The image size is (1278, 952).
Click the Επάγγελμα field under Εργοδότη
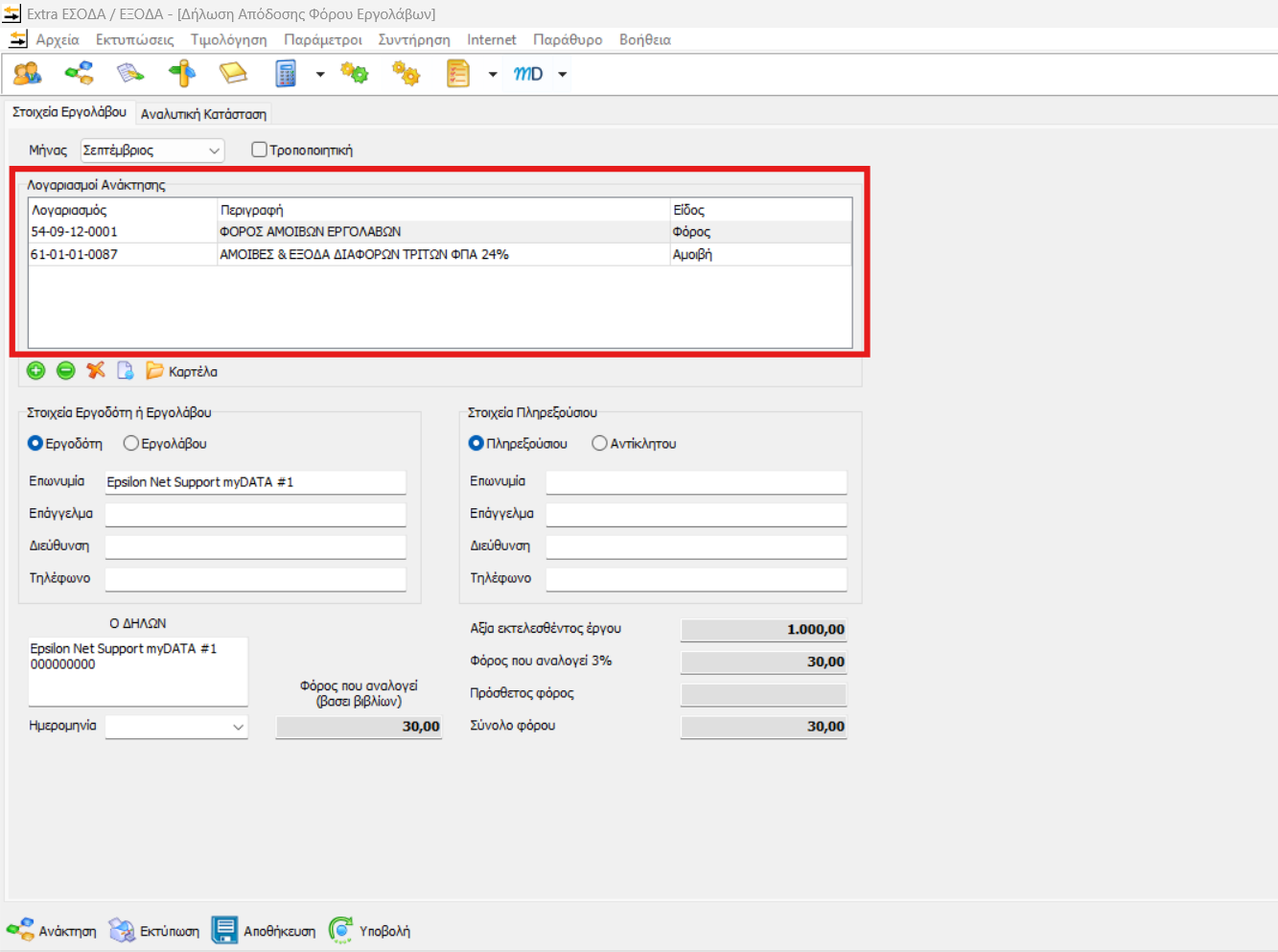click(x=255, y=515)
